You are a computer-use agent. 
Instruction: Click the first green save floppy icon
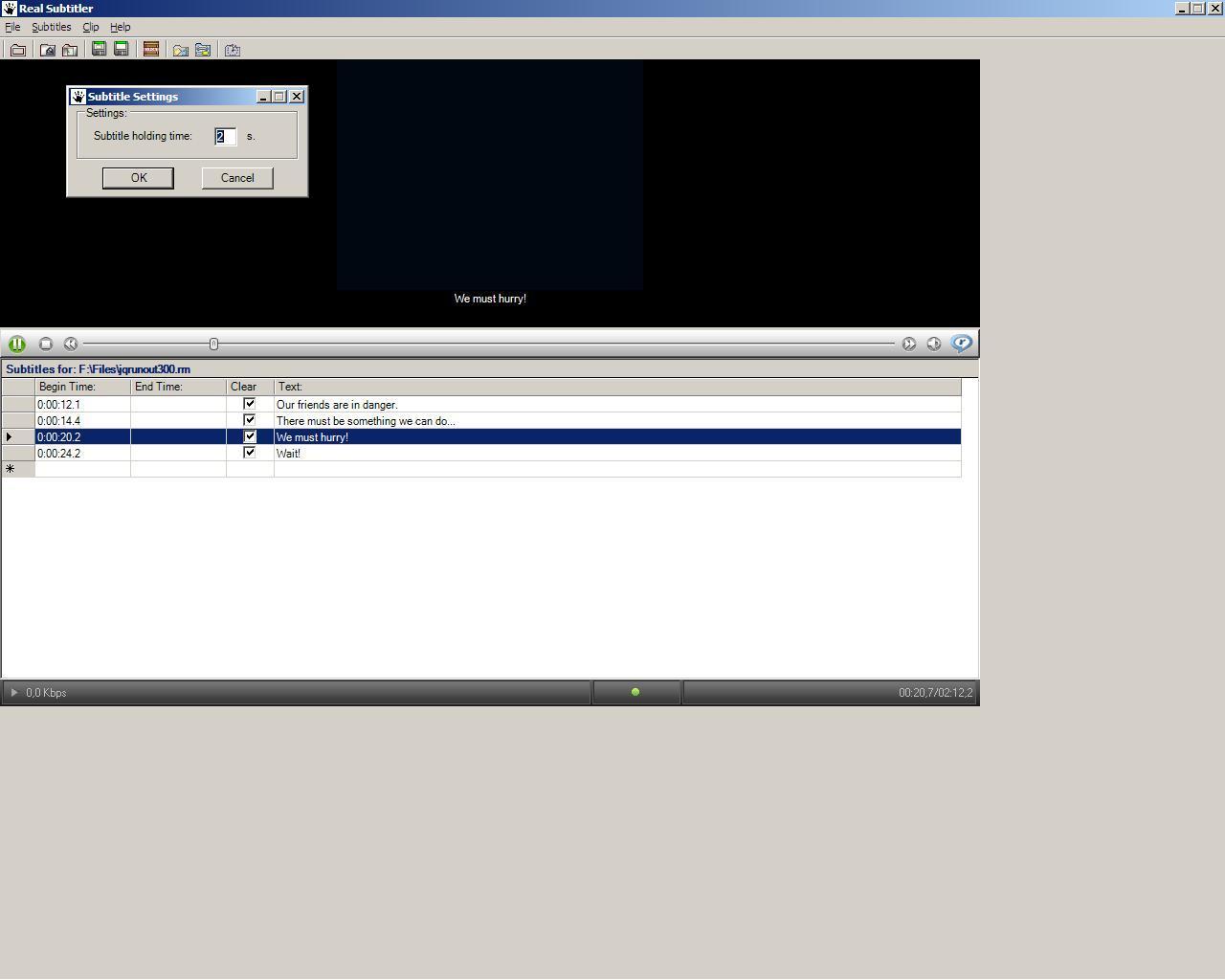click(x=99, y=49)
